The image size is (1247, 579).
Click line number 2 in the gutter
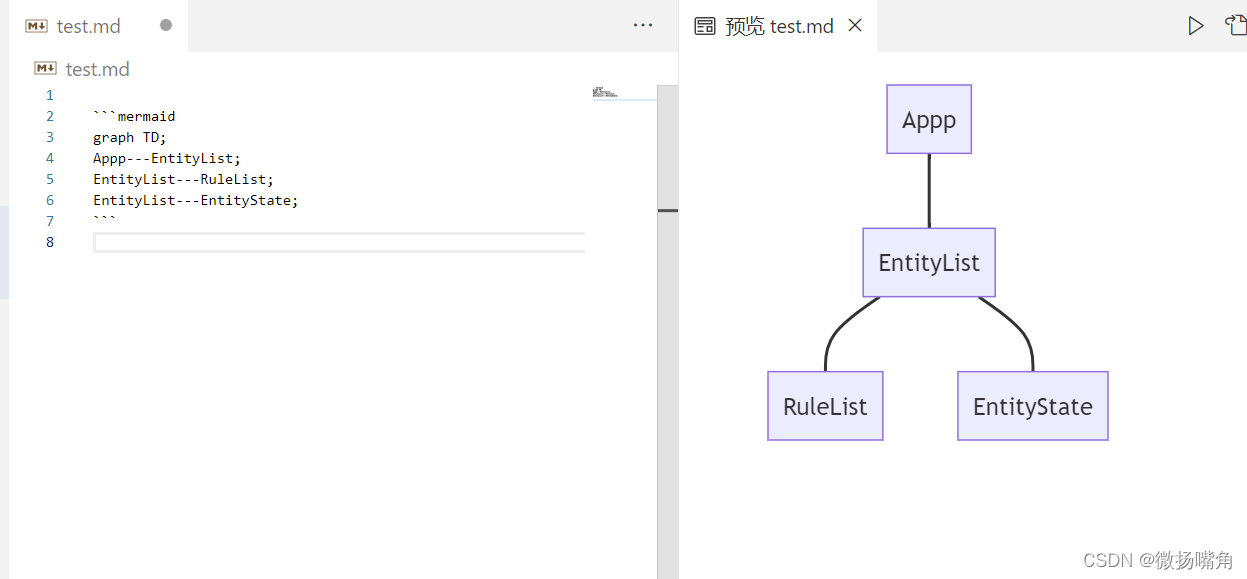pyautogui.click(x=50, y=116)
